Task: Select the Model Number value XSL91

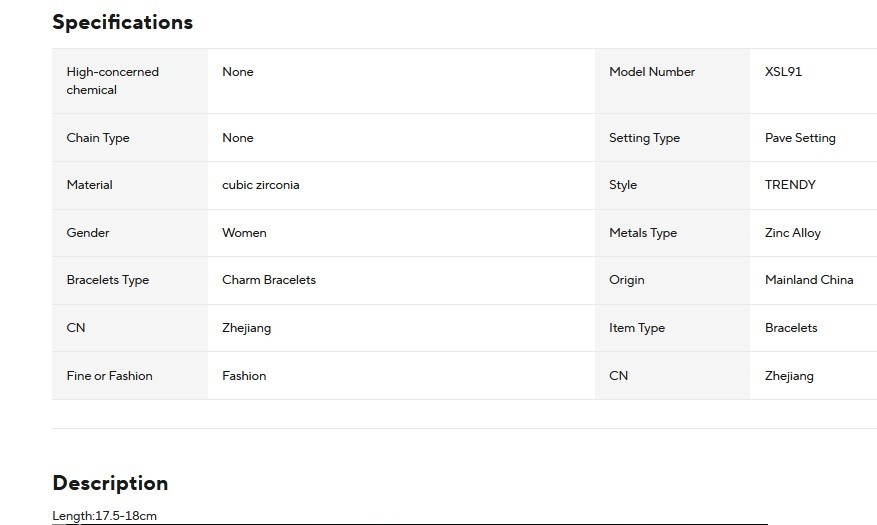Action: pyautogui.click(x=783, y=72)
